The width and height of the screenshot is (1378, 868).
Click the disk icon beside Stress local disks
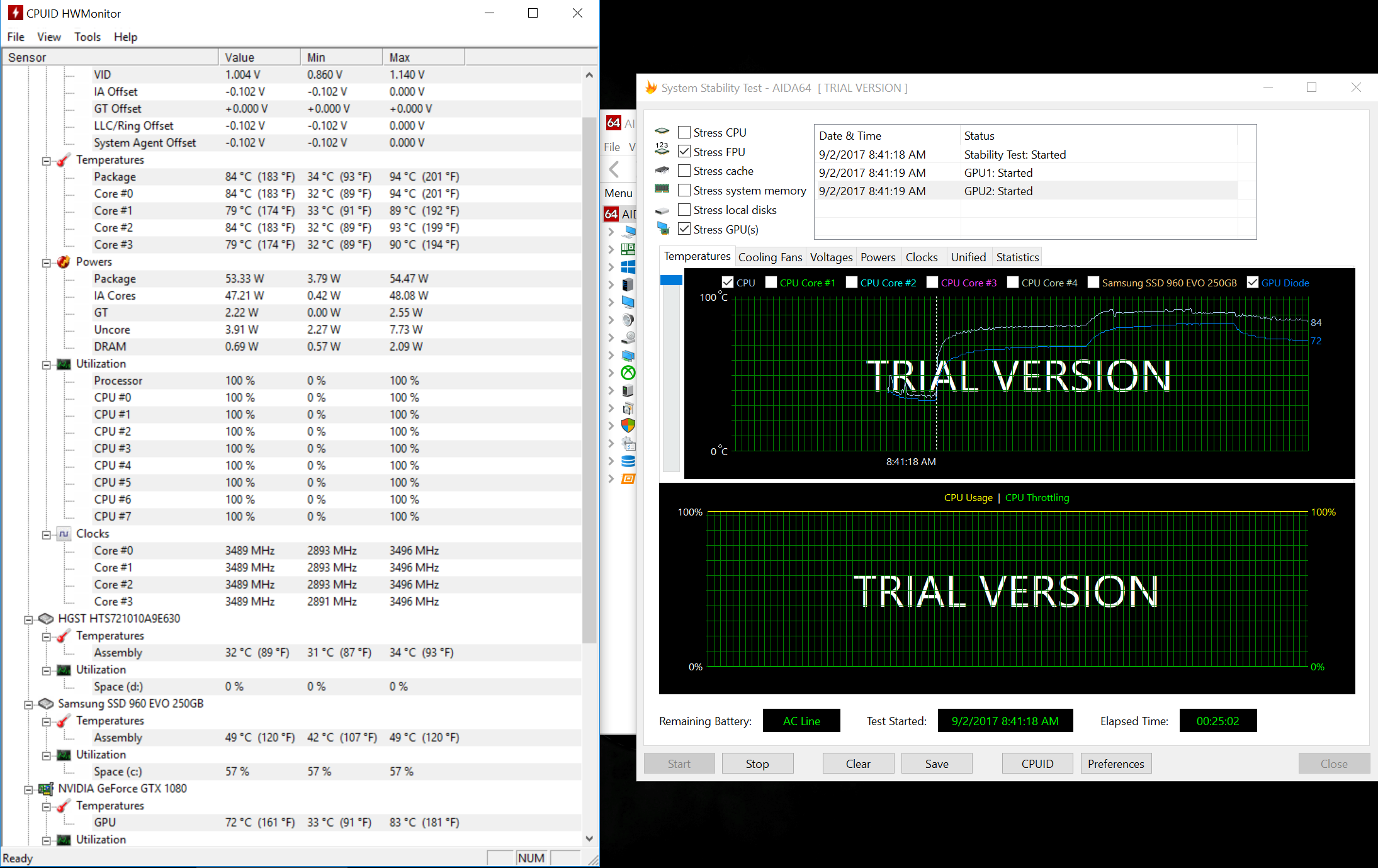click(662, 210)
